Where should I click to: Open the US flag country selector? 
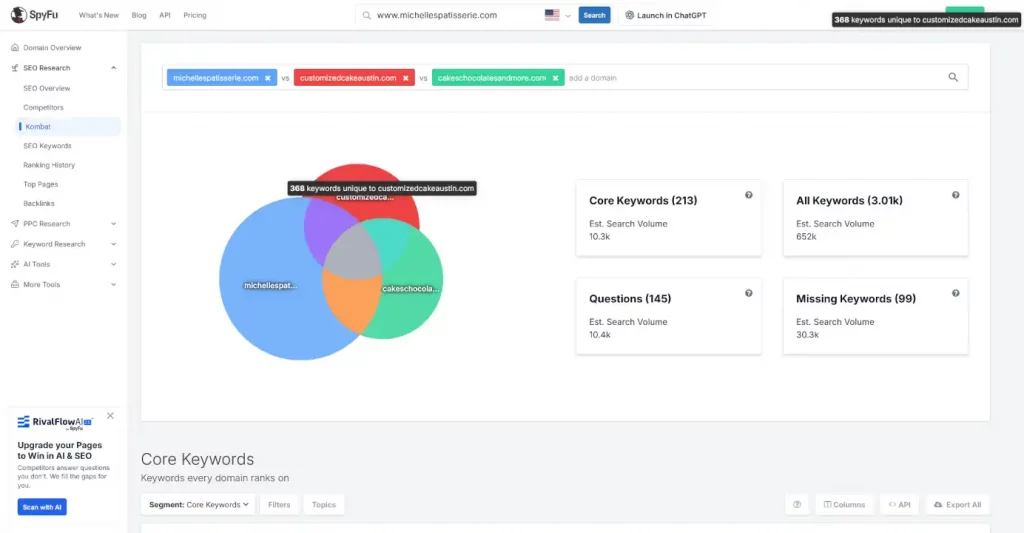coord(558,15)
